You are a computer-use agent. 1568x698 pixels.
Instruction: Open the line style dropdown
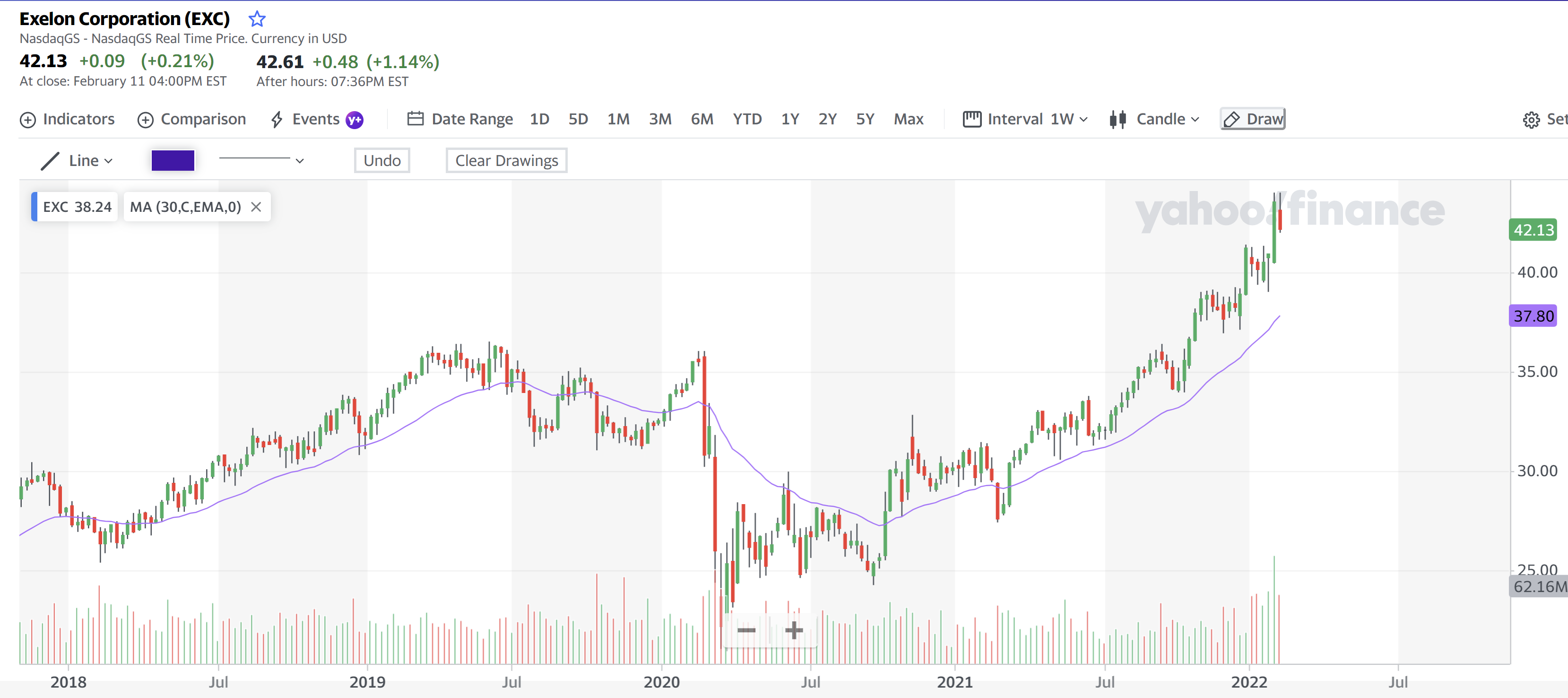tap(262, 160)
